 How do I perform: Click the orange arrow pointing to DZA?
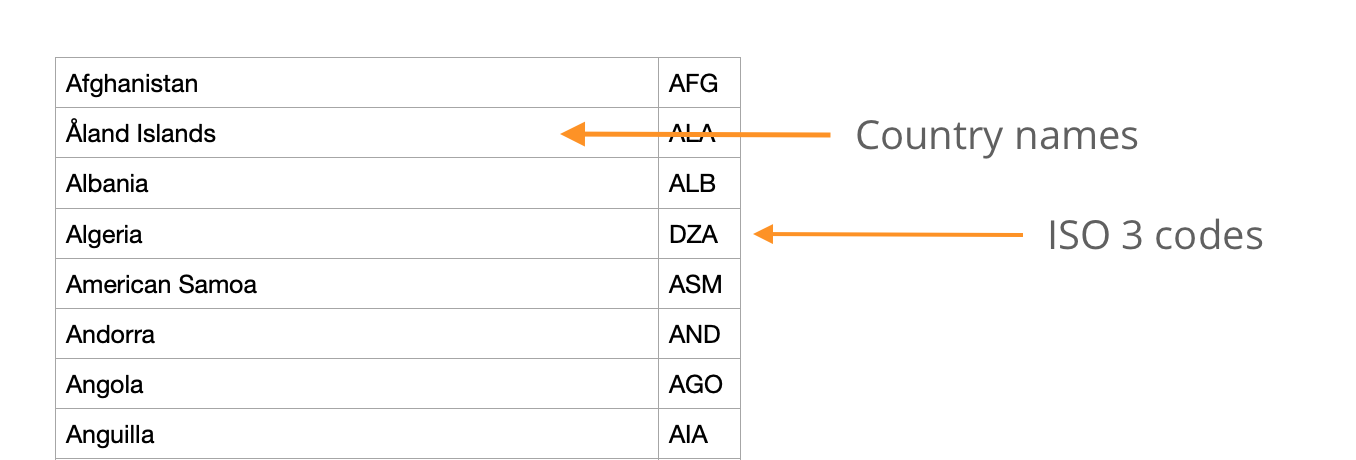click(888, 235)
